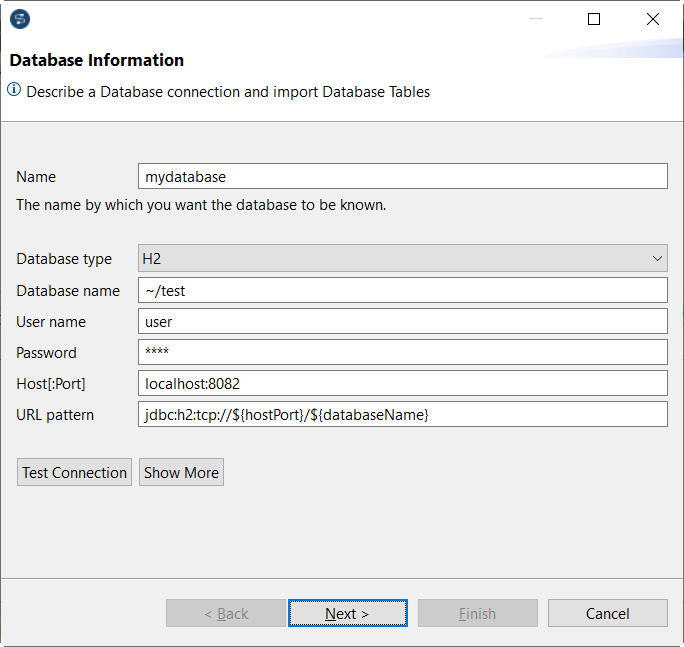Screen dimensions: 684x647
Task: Select the User name text field
Action: pos(402,321)
